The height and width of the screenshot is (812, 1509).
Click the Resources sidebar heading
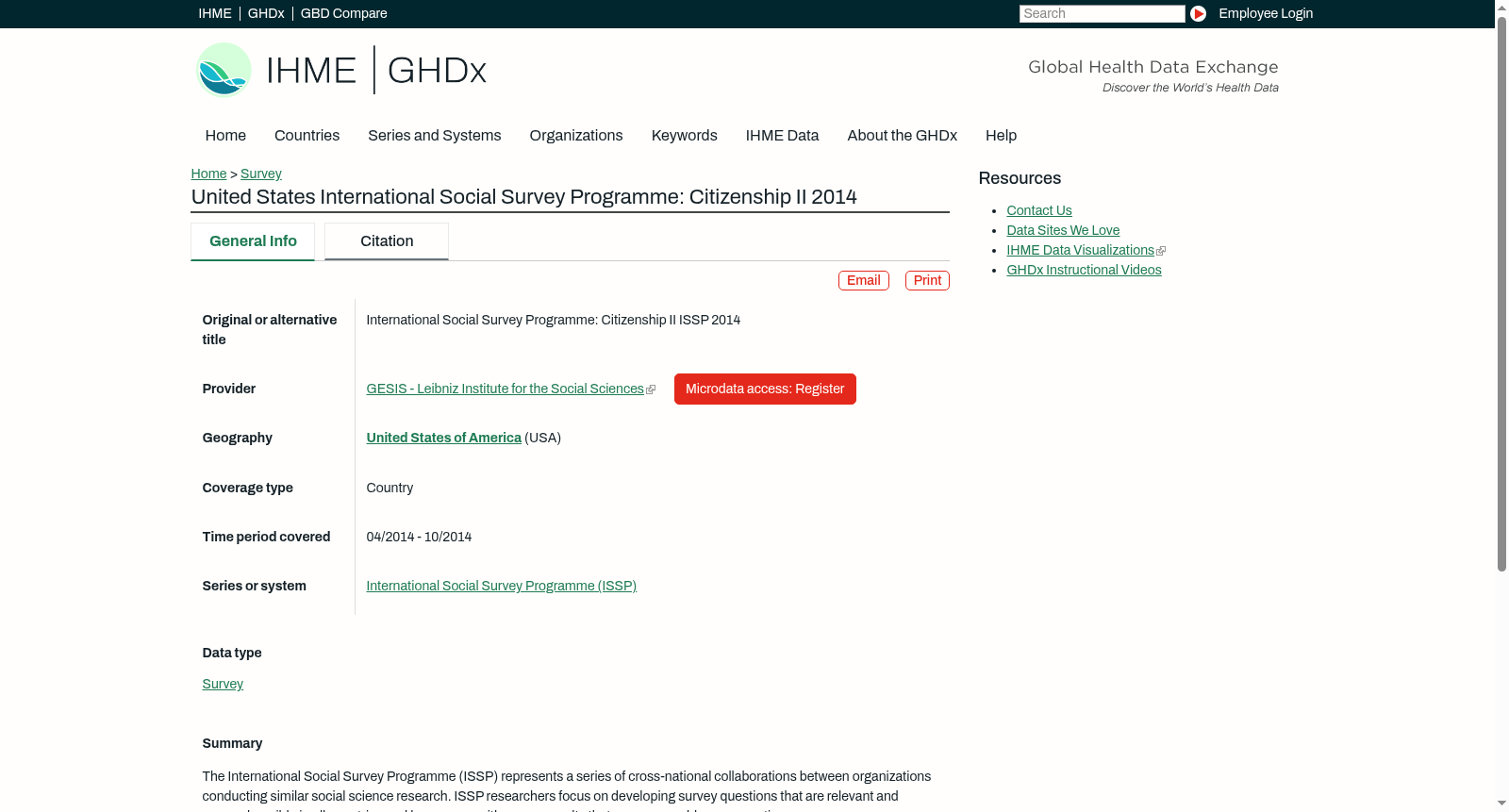[1020, 178]
